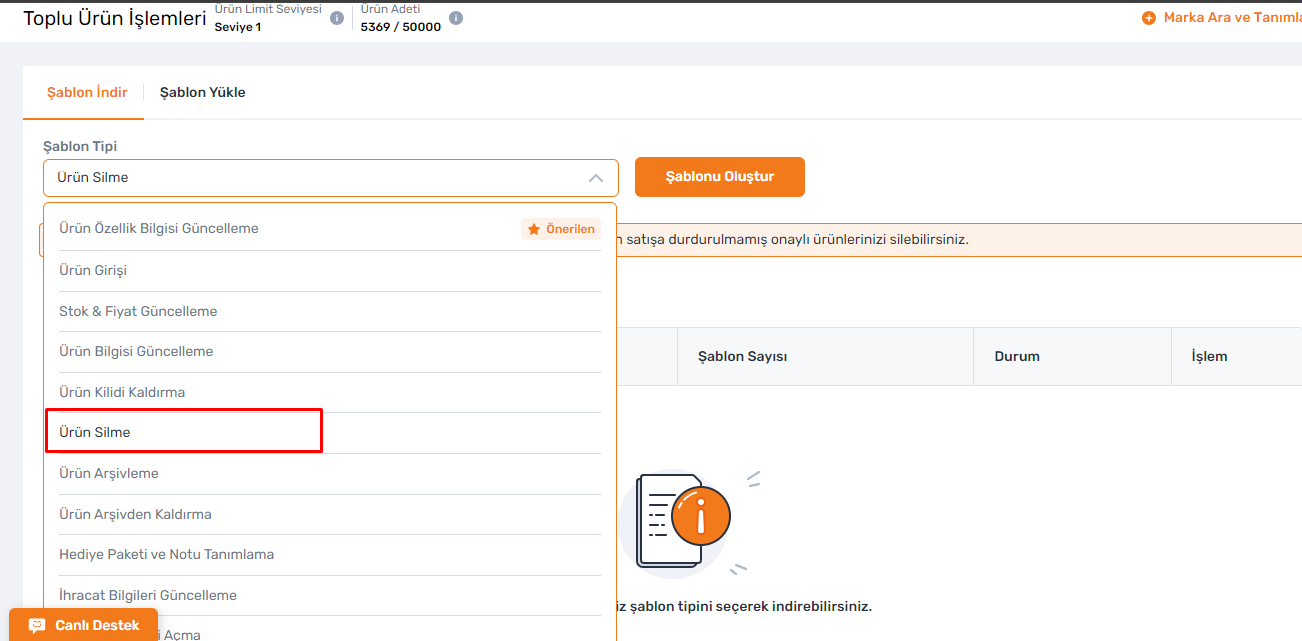Select İhracat Bilgileri Güncelleme option

click(330, 595)
